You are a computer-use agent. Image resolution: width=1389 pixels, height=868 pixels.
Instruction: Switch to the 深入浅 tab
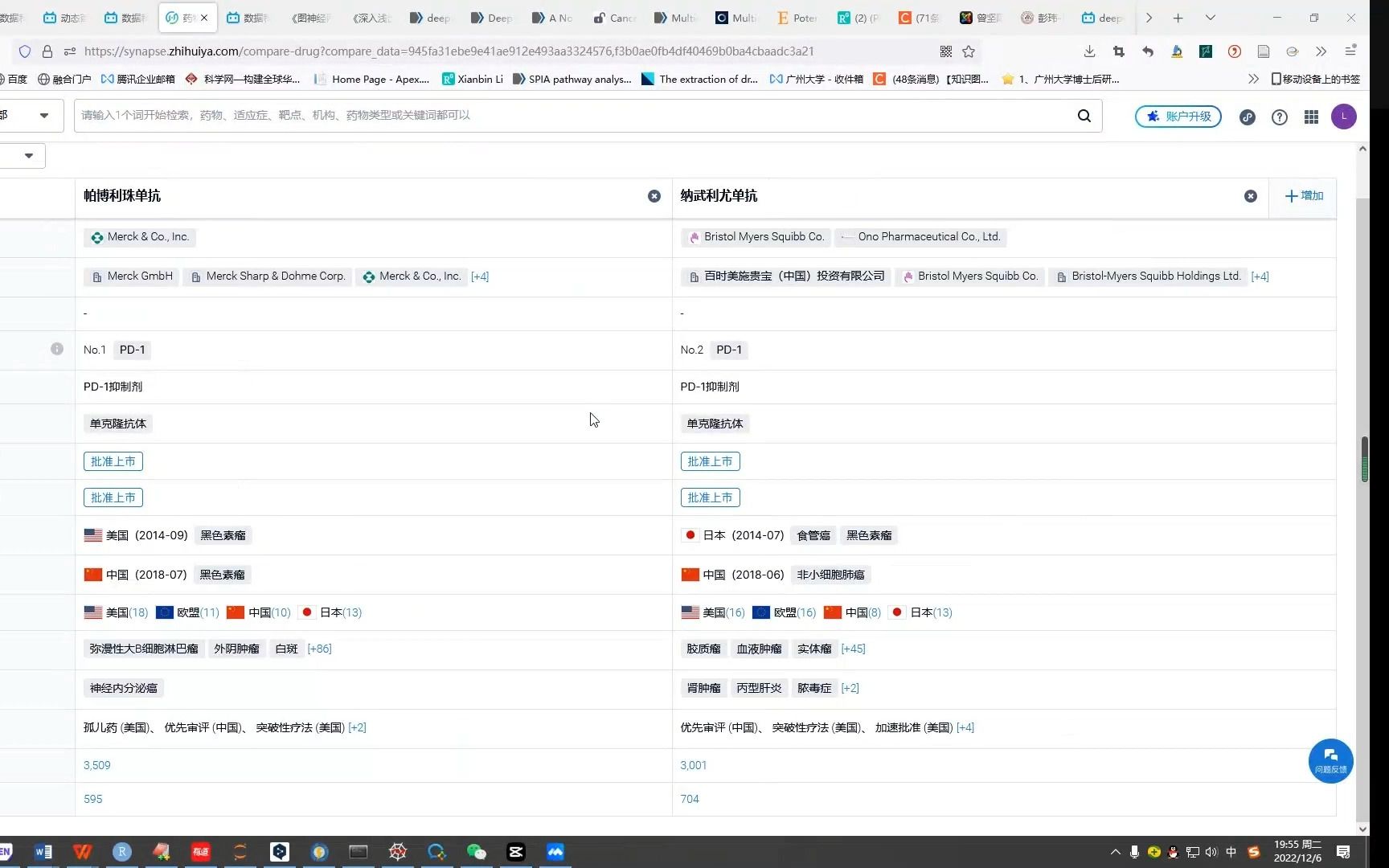coord(372,18)
